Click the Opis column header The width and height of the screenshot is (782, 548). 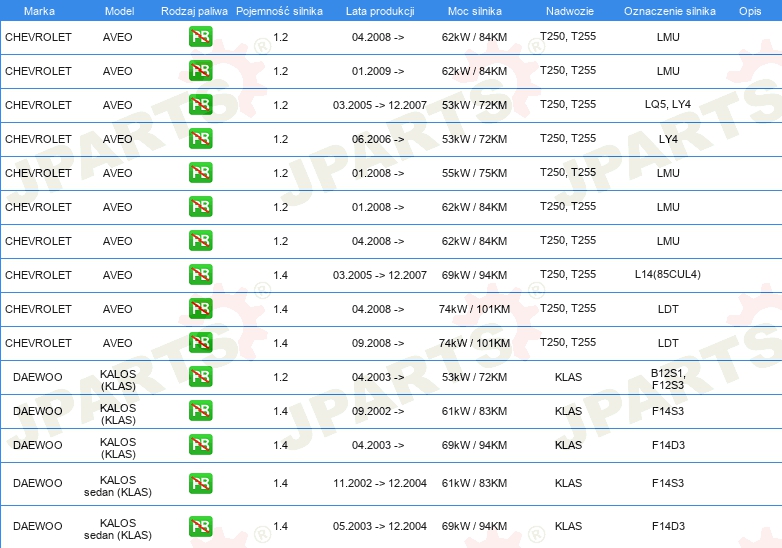[750, 11]
